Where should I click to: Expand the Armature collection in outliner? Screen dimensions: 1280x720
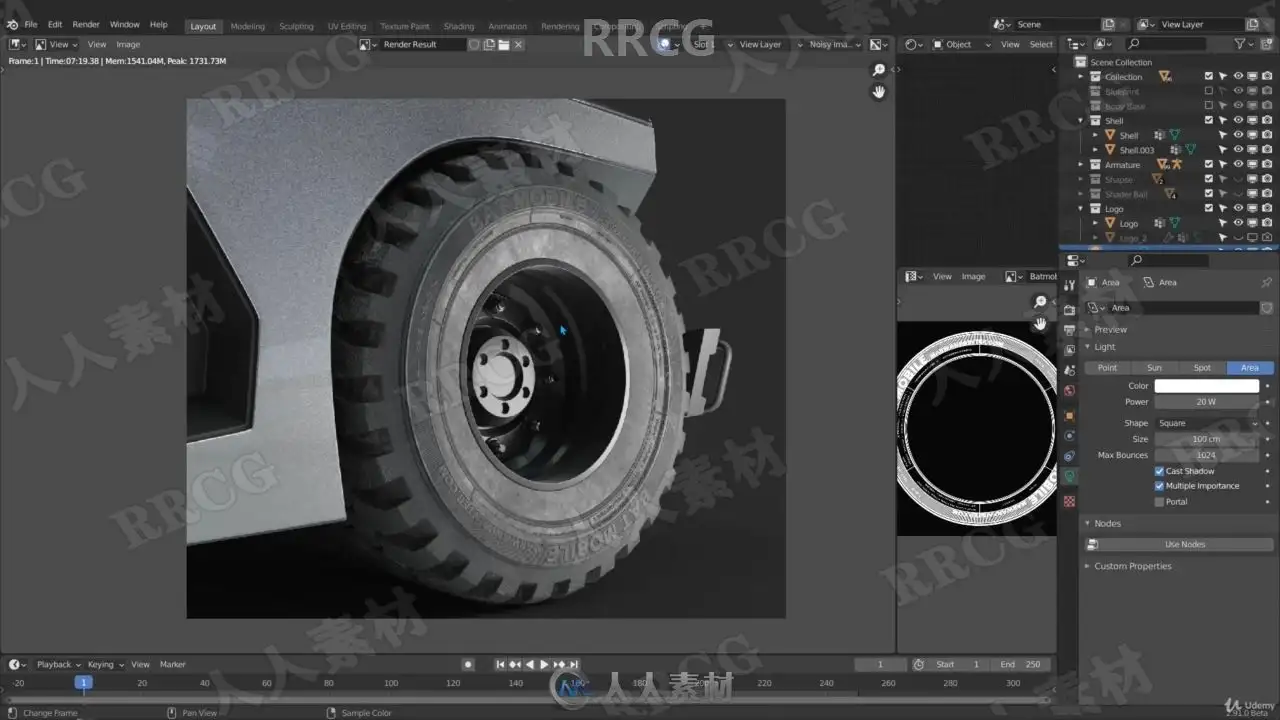point(1081,165)
